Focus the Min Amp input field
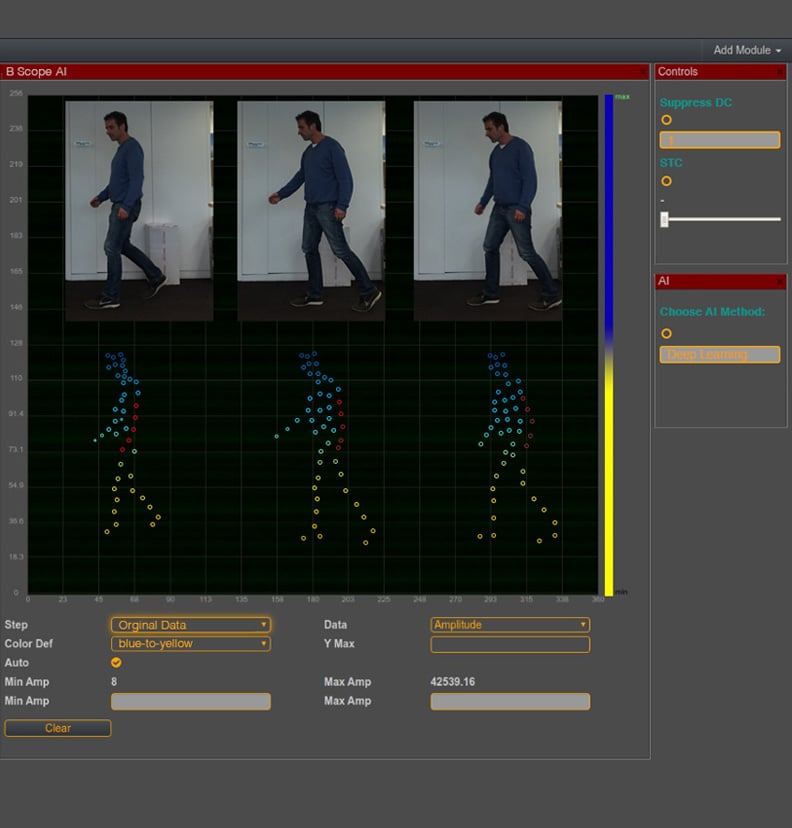Image resolution: width=792 pixels, height=828 pixels. (x=190, y=701)
